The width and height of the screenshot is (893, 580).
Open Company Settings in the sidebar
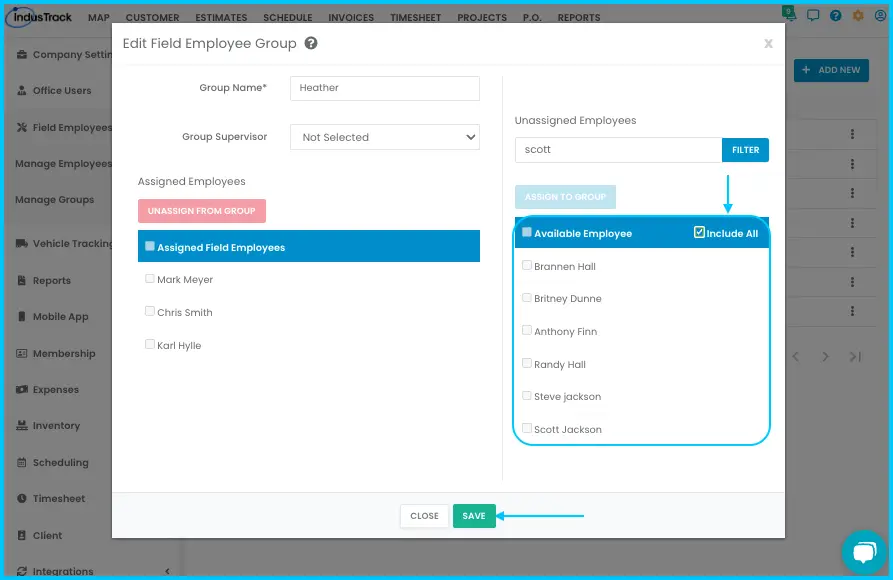pos(64,55)
